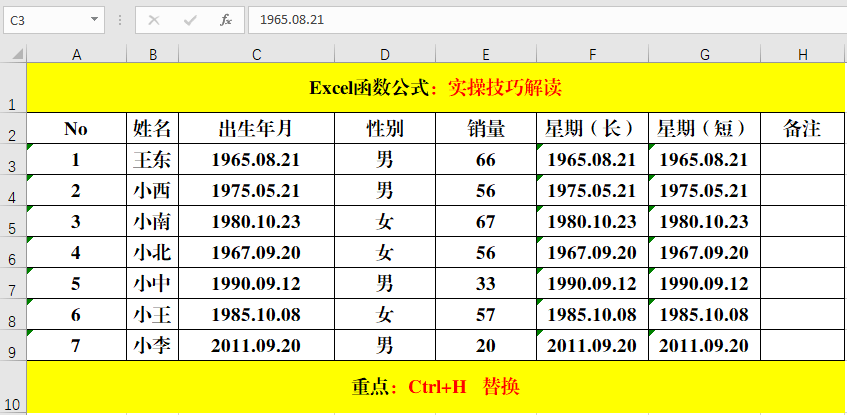Click into the formula bar showing 1965.08.21
The height and width of the screenshot is (415, 847).
pos(540,20)
